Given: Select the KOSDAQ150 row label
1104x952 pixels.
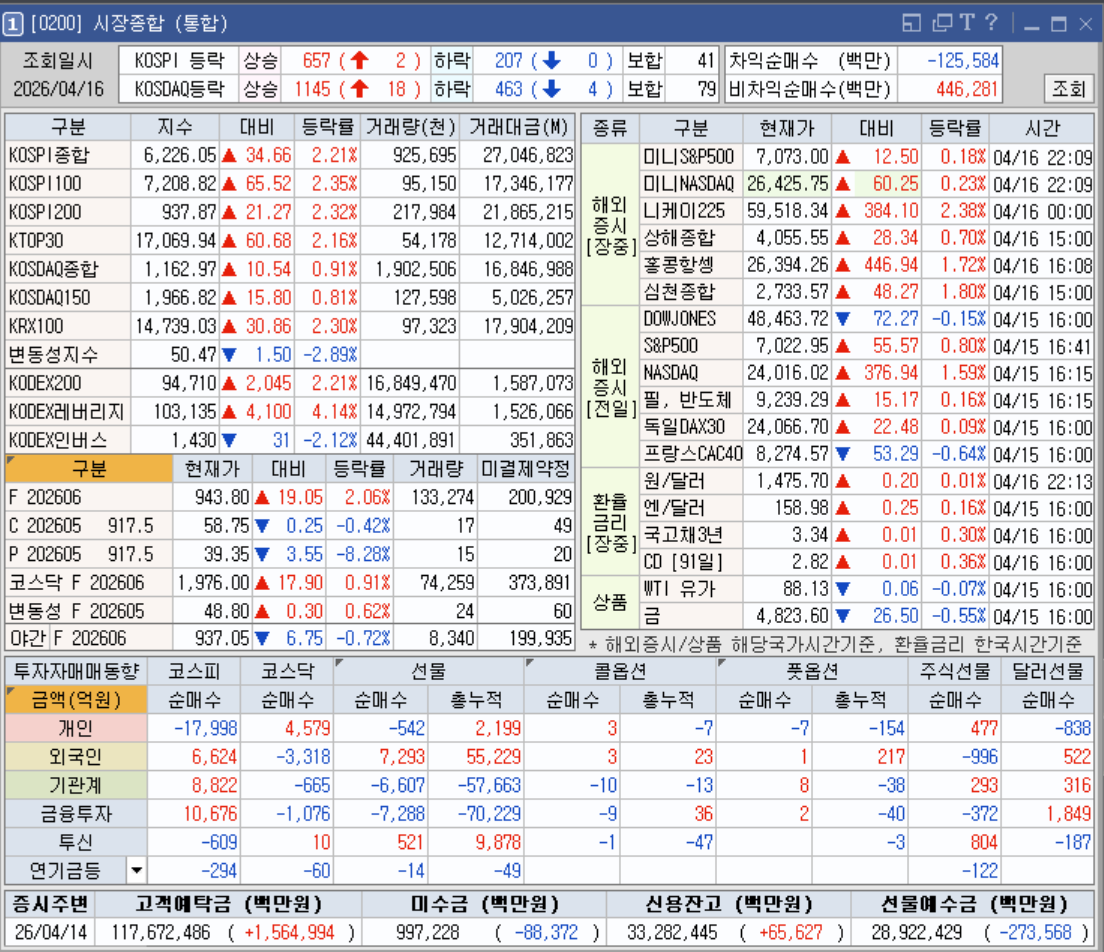Looking at the screenshot, I should pos(68,298).
